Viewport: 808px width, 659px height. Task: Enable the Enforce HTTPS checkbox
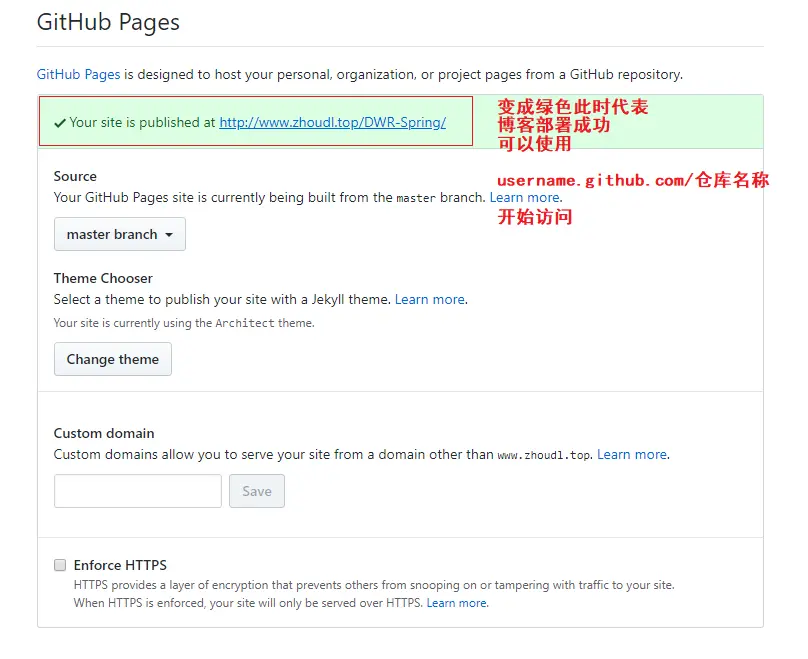[x=60, y=565]
